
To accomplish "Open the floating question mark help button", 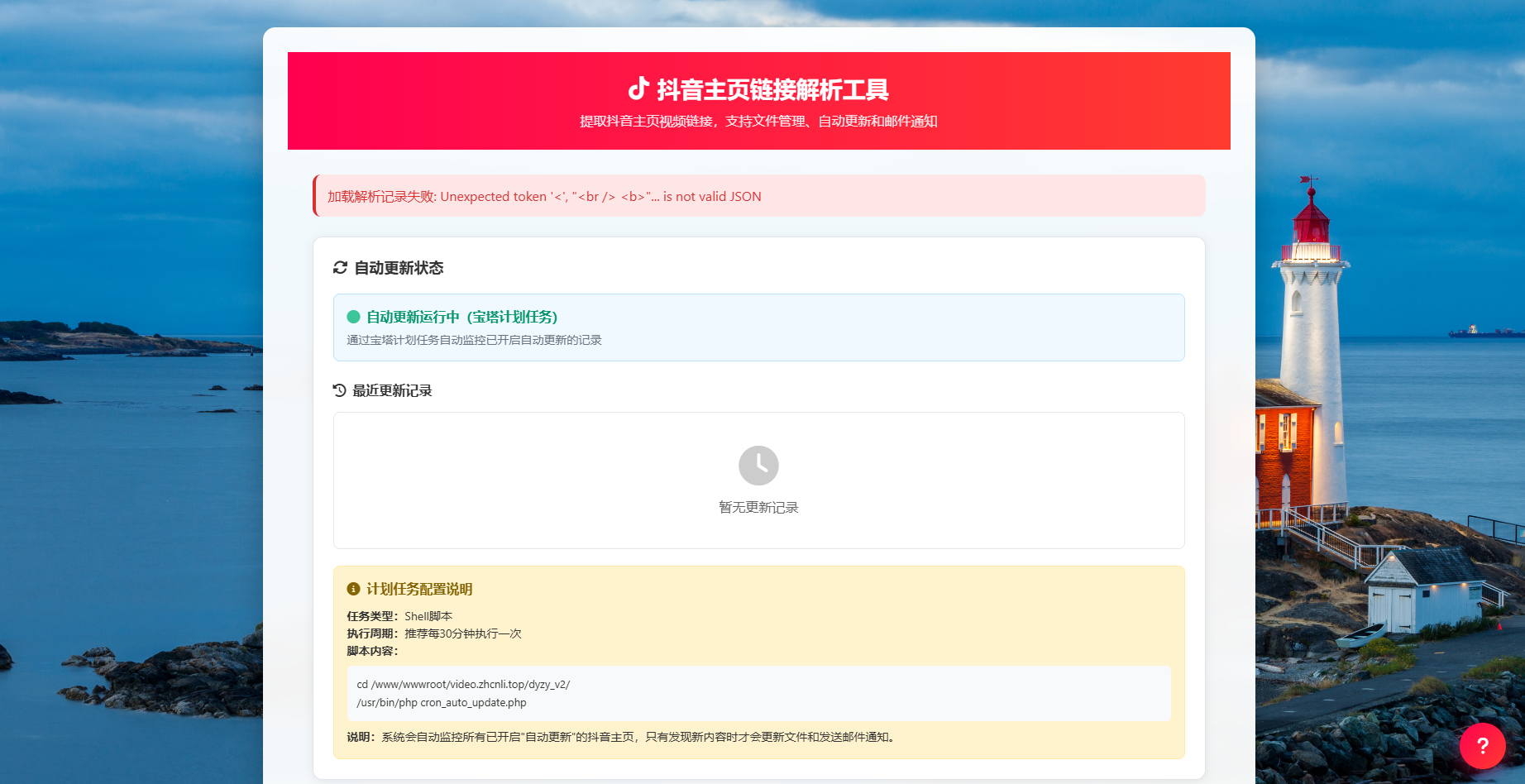I will click(x=1483, y=746).
